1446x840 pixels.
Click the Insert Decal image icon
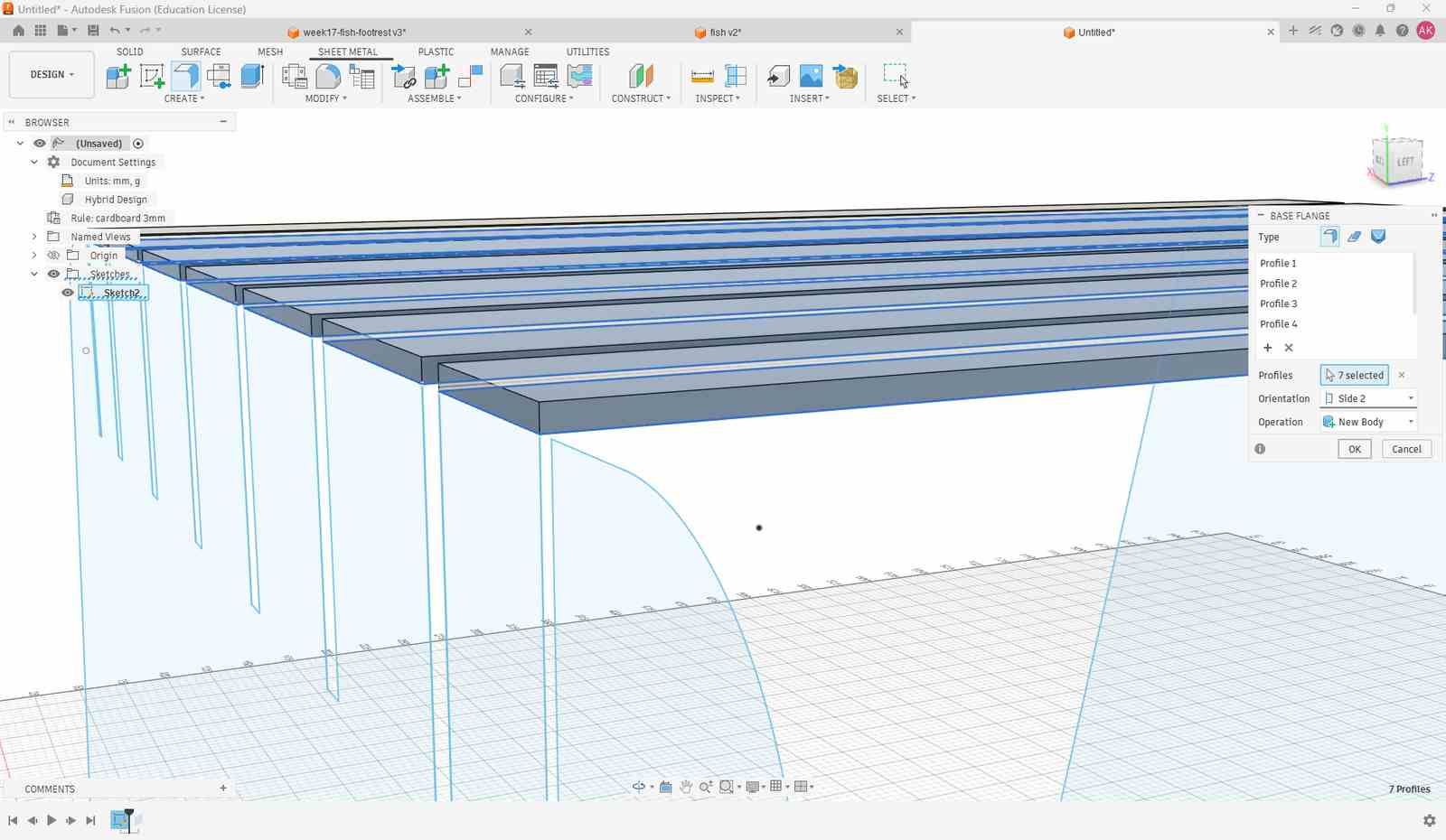812,76
